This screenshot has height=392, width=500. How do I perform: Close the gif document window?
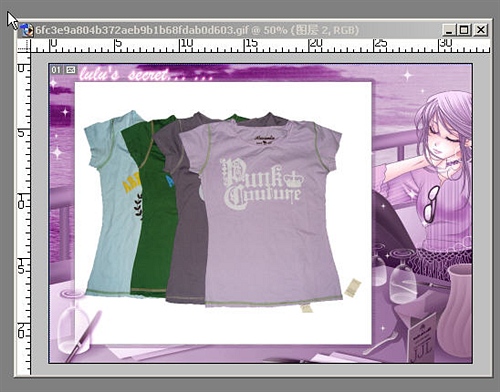click(481, 30)
